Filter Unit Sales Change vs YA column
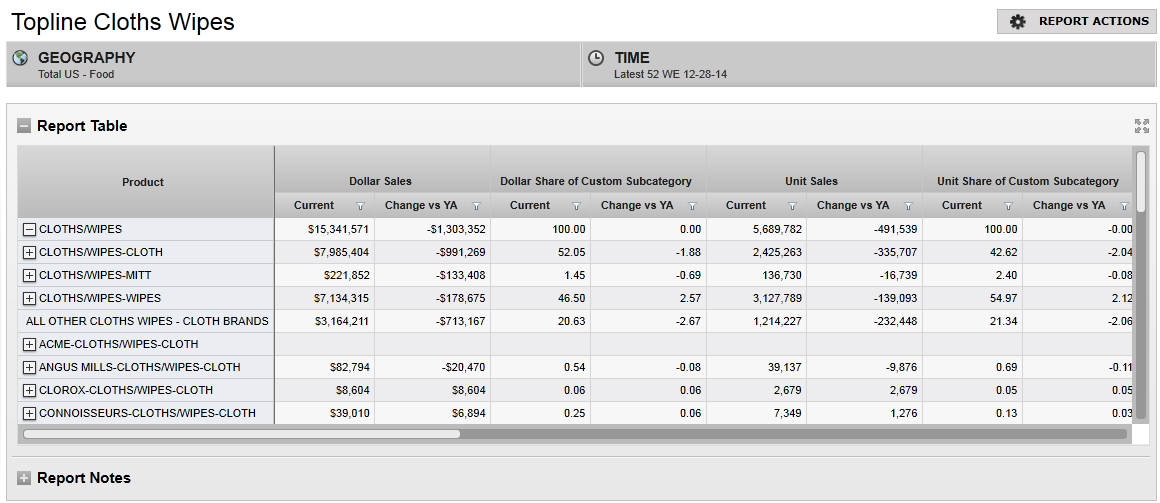The image size is (1160, 503). [x=908, y=206]
